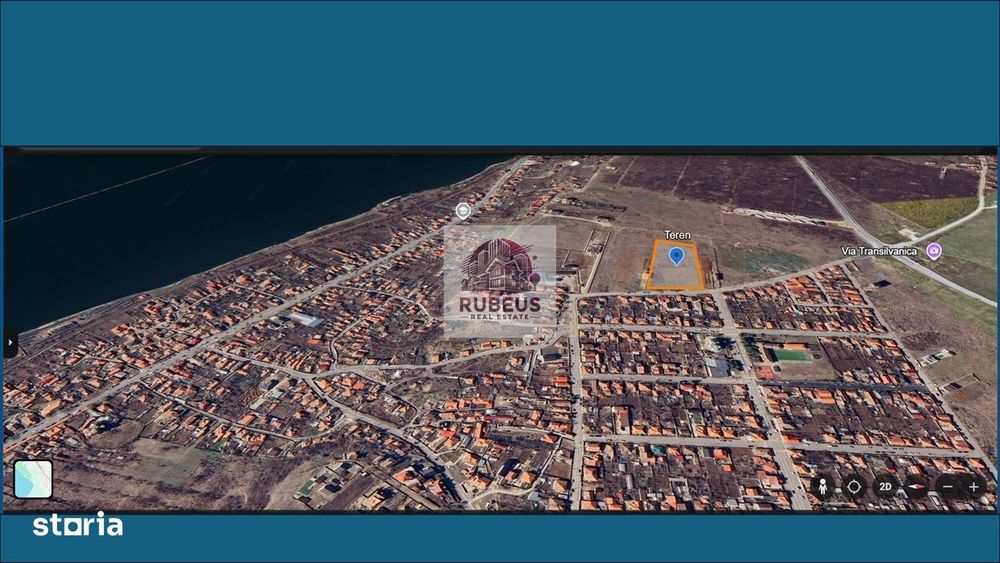The height and width of the screenshot is (563, 1000).
Task: Click the green cultivated field near Via Transilvanica
Action: pyautogui.click(x=931, y=212)
